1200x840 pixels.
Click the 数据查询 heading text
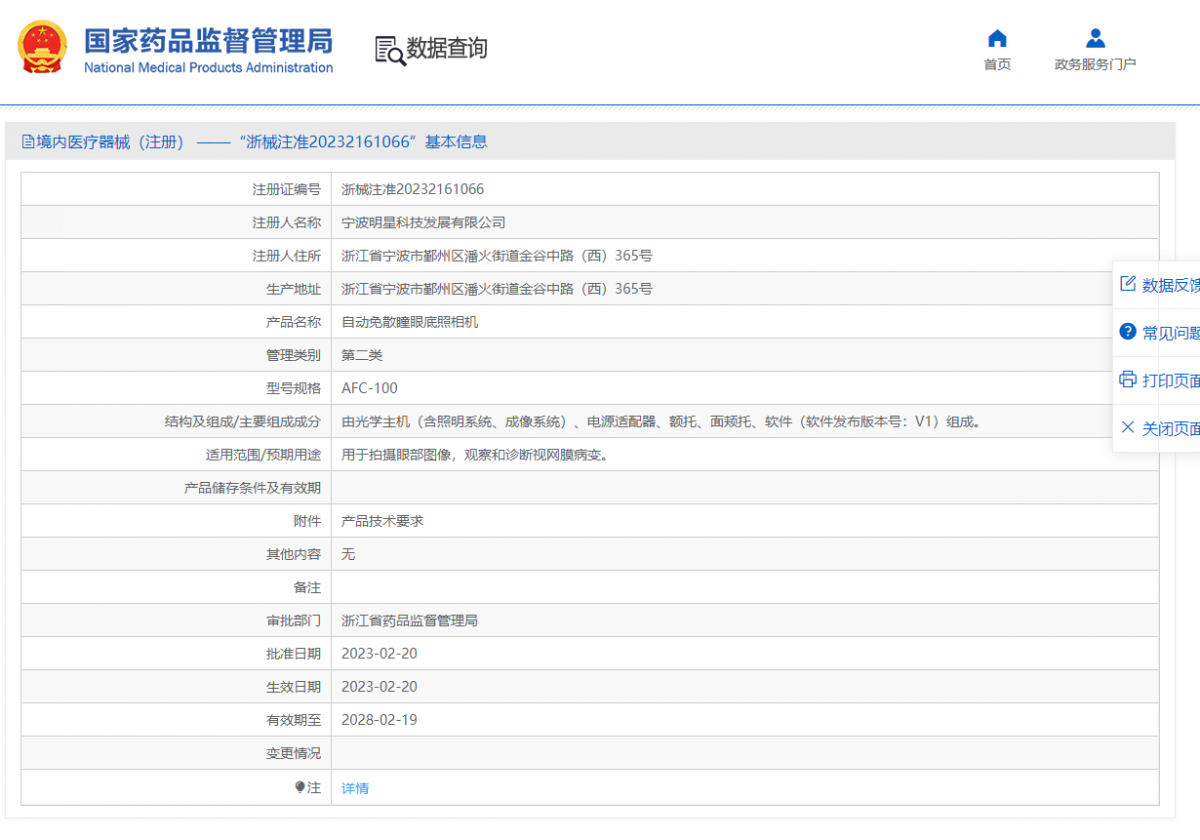point(447,48)
